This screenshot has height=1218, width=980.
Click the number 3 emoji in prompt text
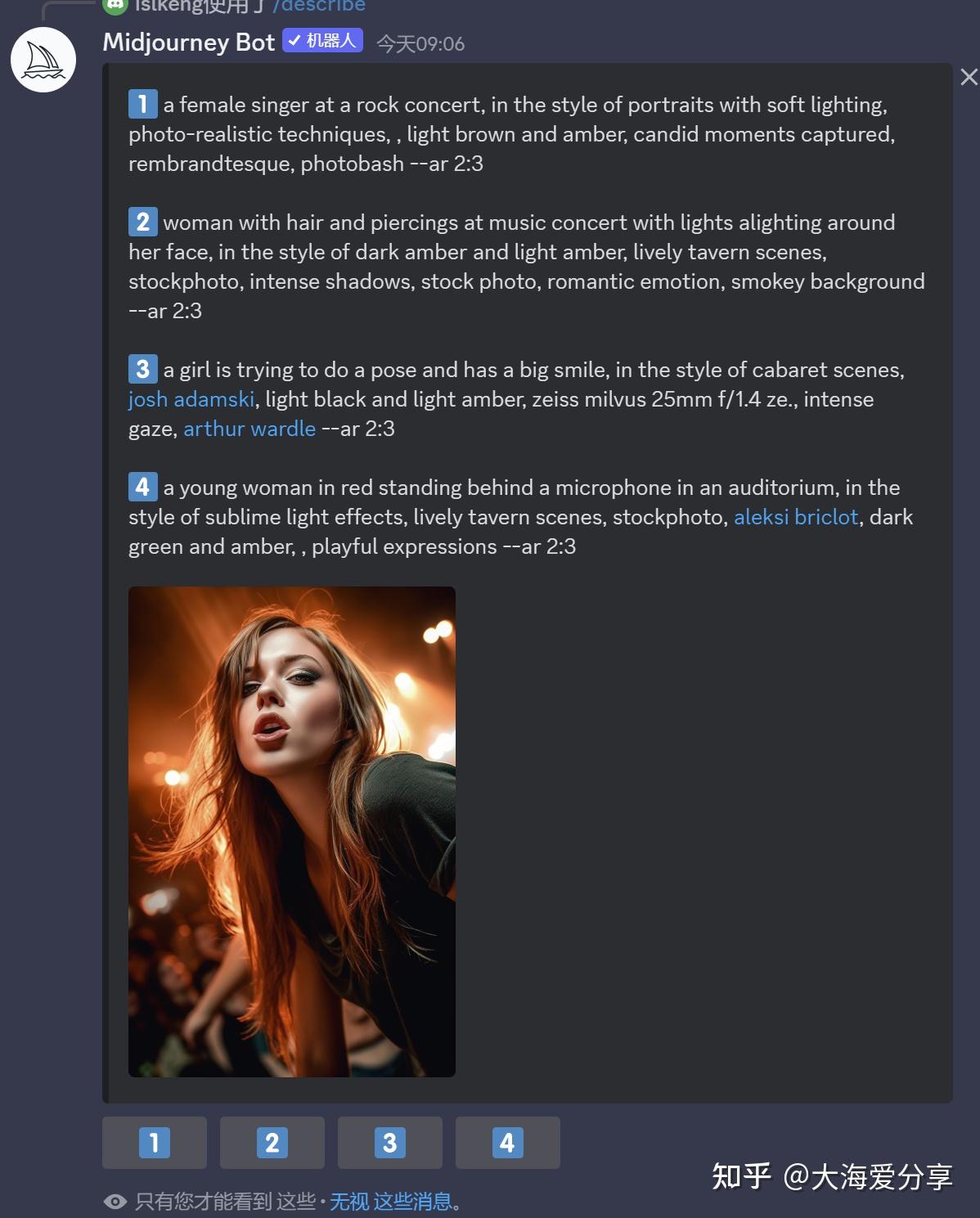[142, 369]
